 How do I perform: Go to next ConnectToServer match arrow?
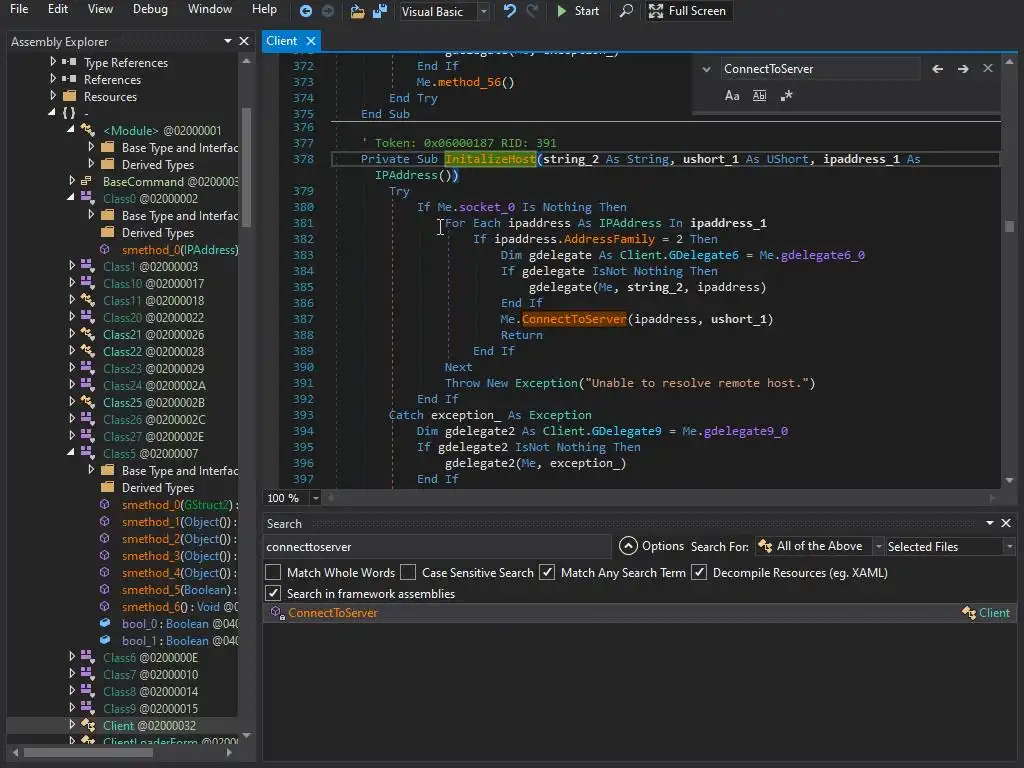963,69
